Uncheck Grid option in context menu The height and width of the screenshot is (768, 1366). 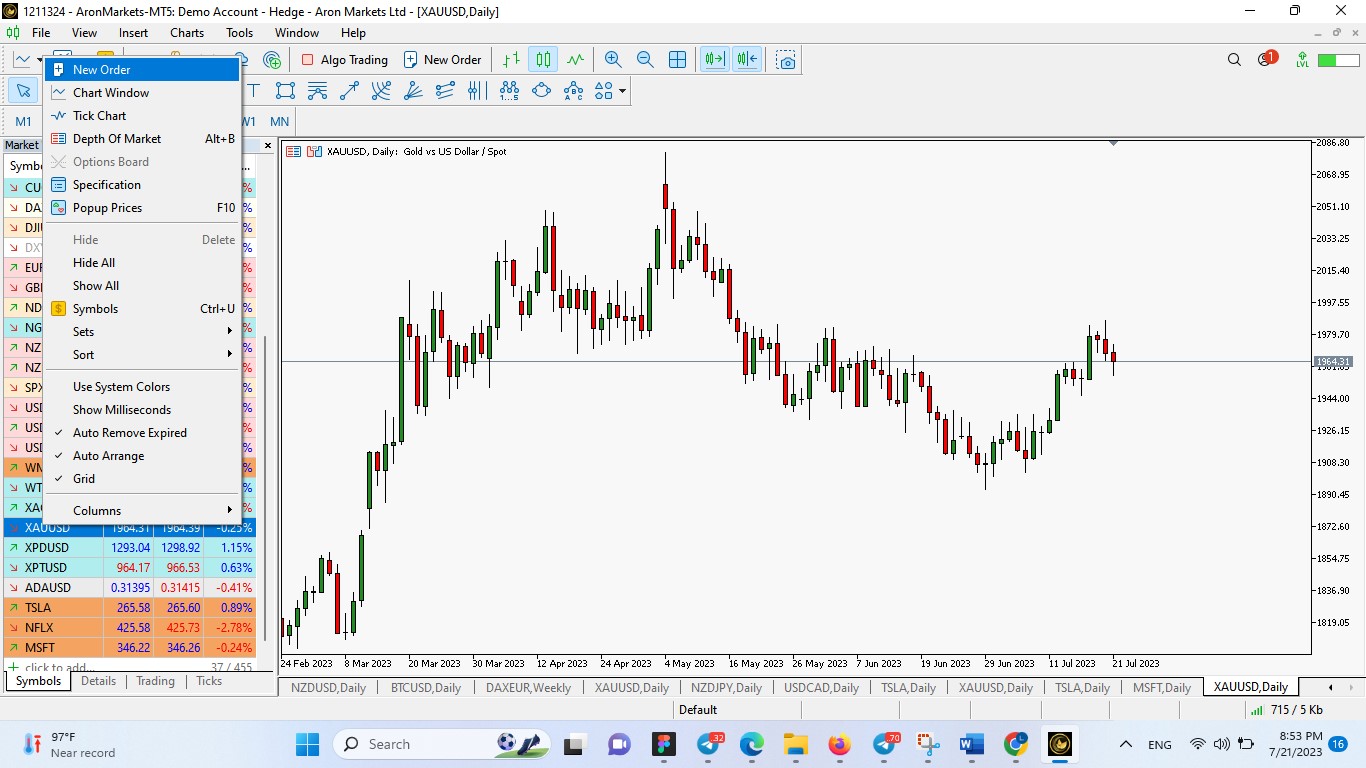pyautogui.click(x=142, y=479)
